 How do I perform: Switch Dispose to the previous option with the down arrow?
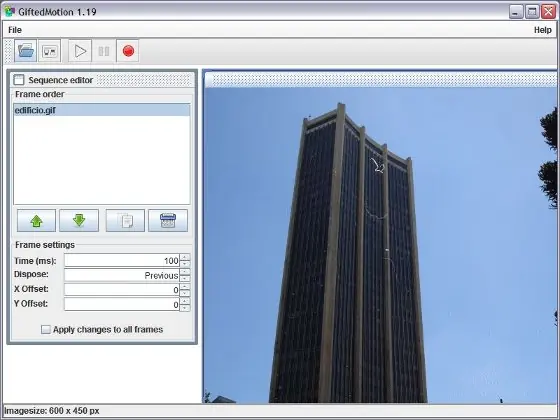coord(185,279)
